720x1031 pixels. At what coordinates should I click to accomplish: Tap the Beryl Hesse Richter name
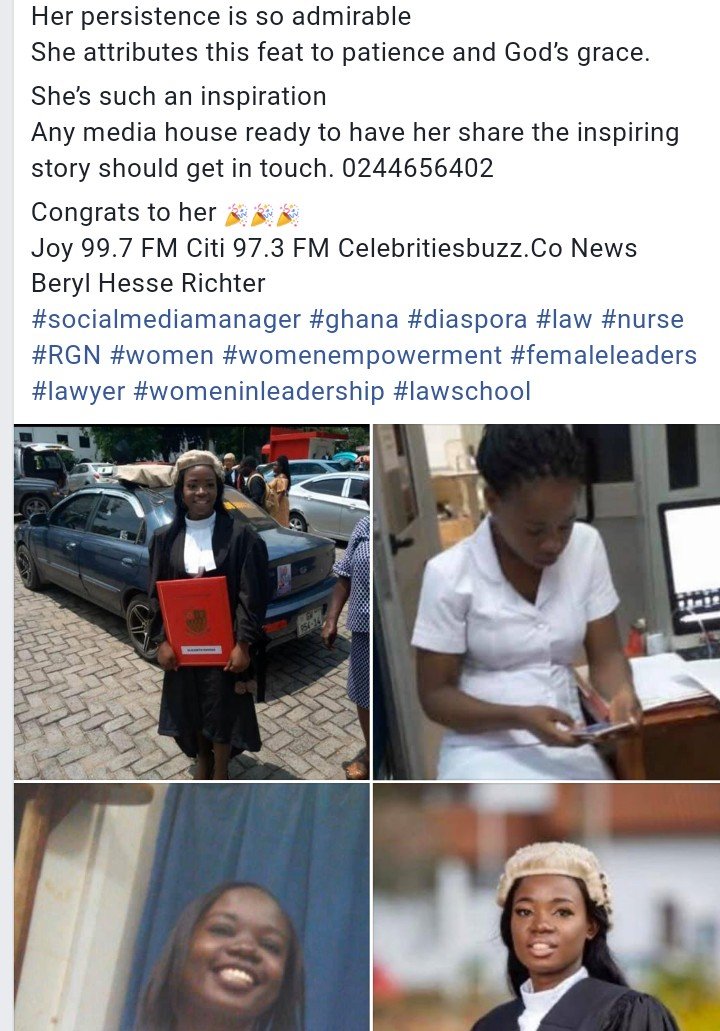(148, 284)
